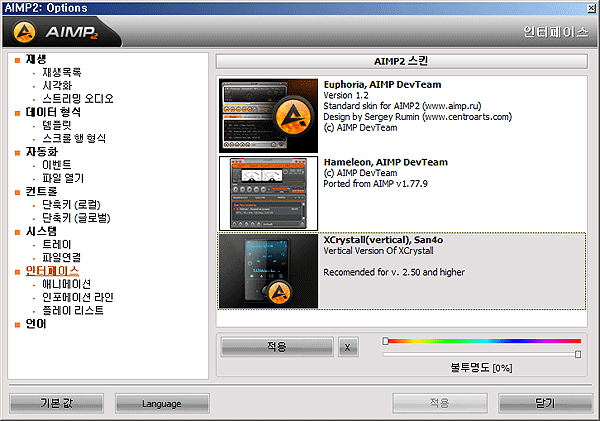Open the 재생 options category
This screenshot has height=421, width=600.
pos(36,59)
